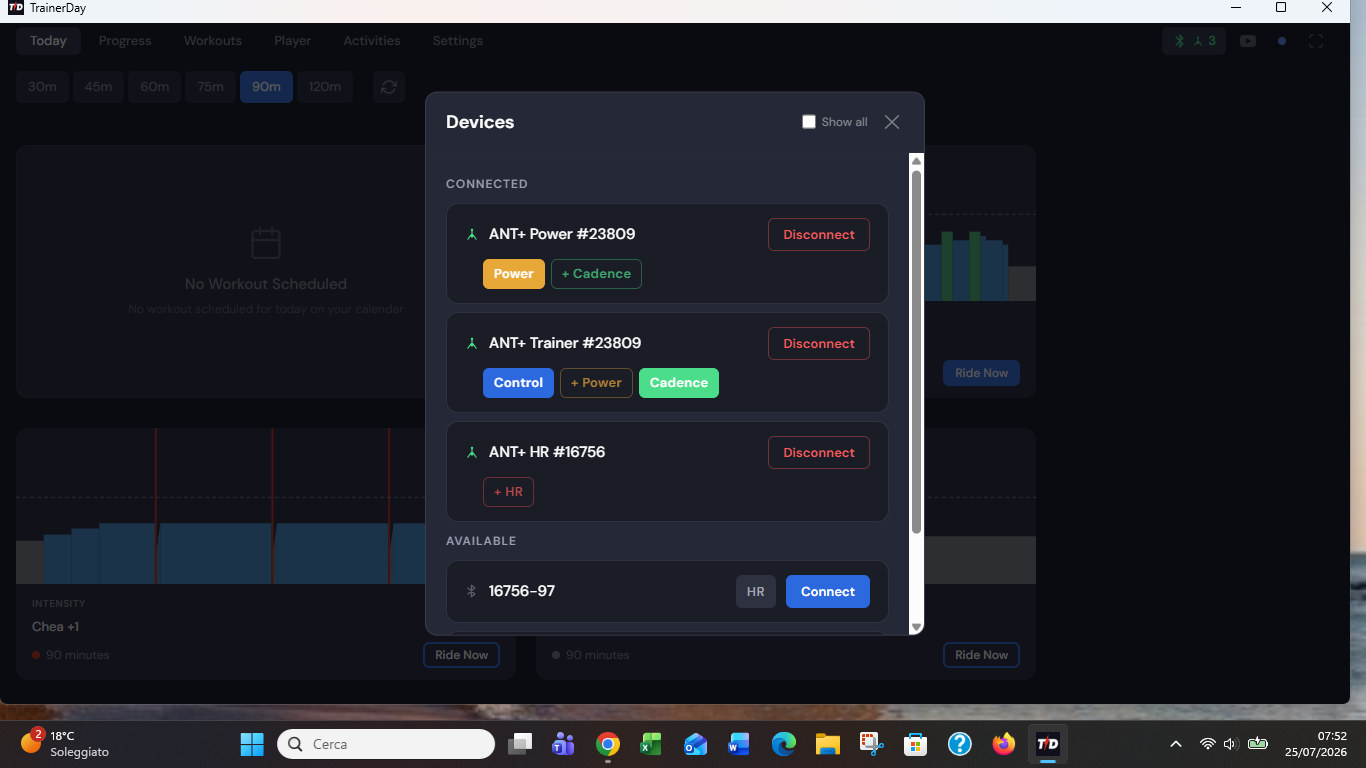Open the Settings tab

click(x=458, y=41)
